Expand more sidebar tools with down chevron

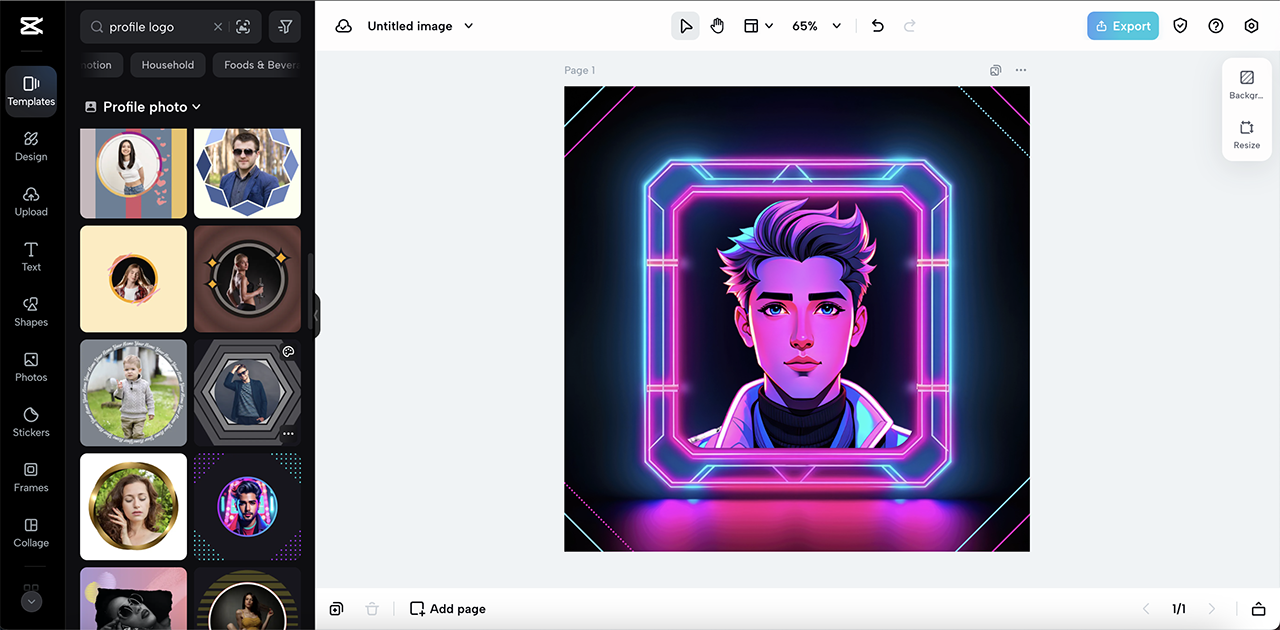[31, 602]
